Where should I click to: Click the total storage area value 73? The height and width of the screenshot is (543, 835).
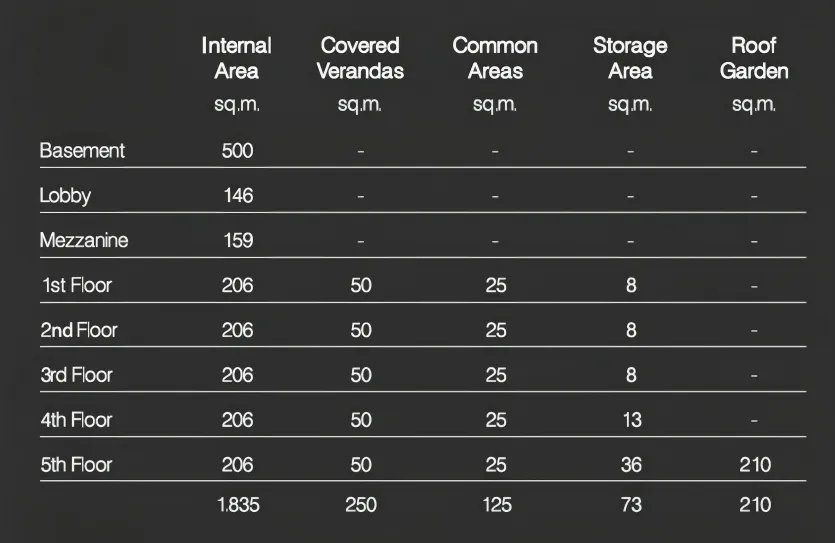[x=631, y=506]
